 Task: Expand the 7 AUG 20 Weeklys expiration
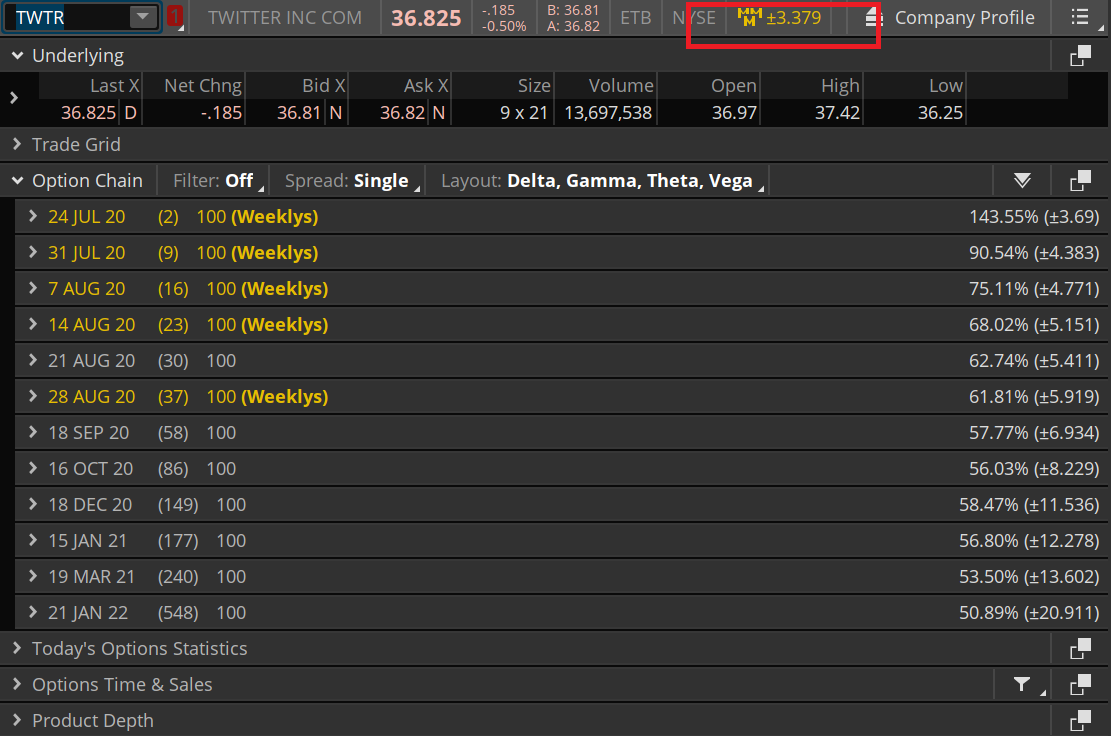point(33,288)
